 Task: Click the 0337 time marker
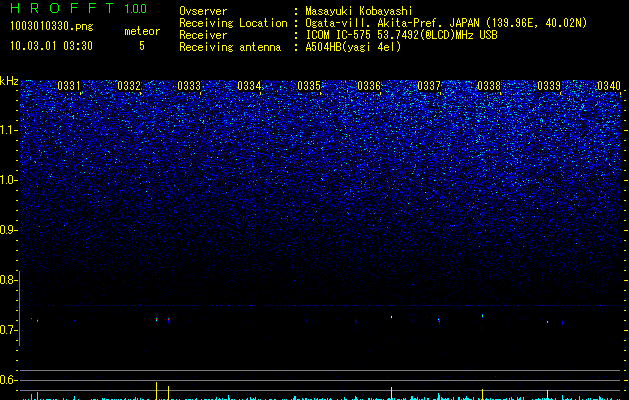tap(429, 86)
